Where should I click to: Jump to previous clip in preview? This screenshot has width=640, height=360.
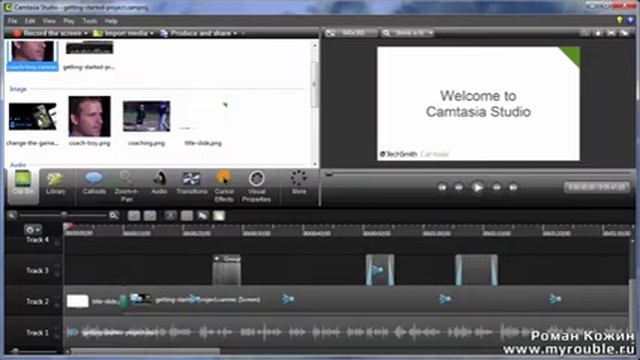pyautogui.click(x=442, y=187)
